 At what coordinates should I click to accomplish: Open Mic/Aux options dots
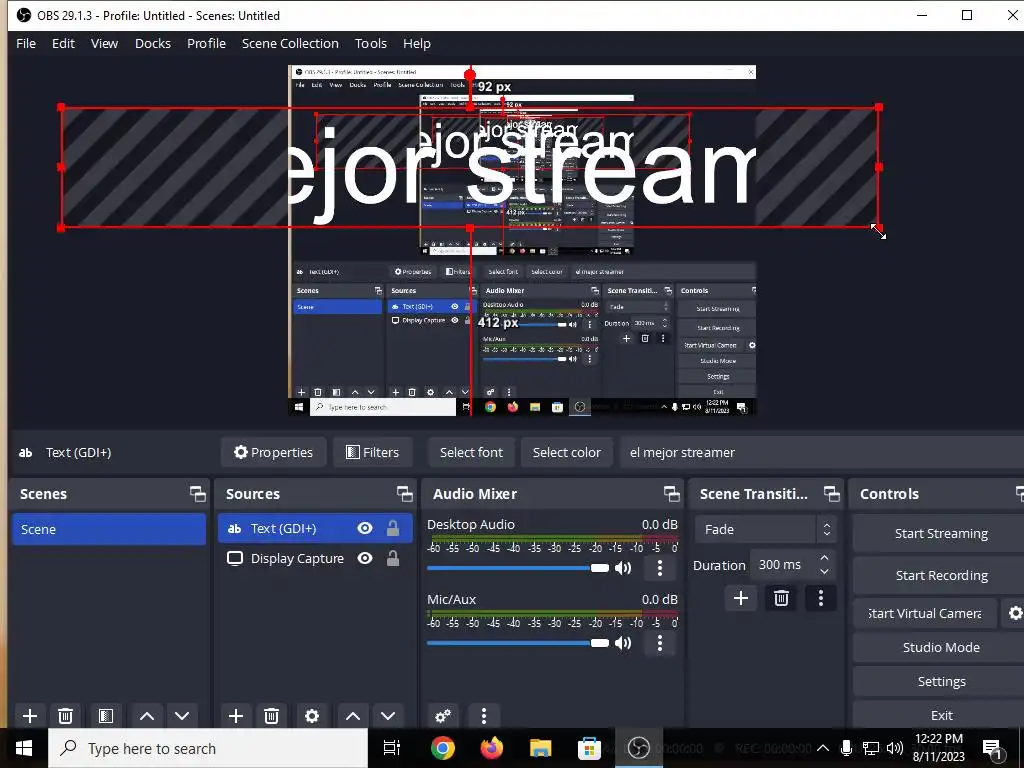pos(660,643)
